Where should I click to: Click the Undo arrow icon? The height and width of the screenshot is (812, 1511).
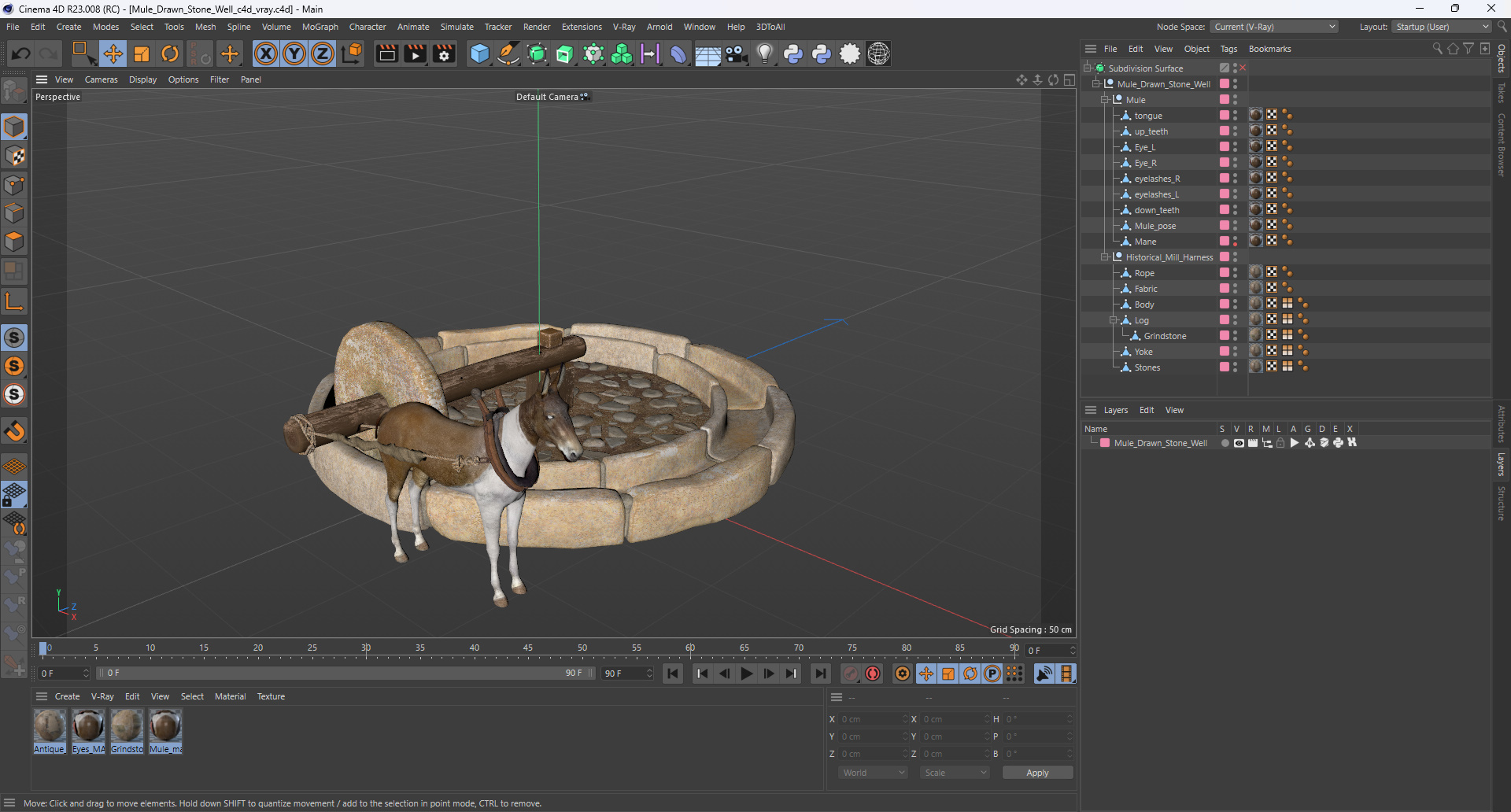pos(21,54)
